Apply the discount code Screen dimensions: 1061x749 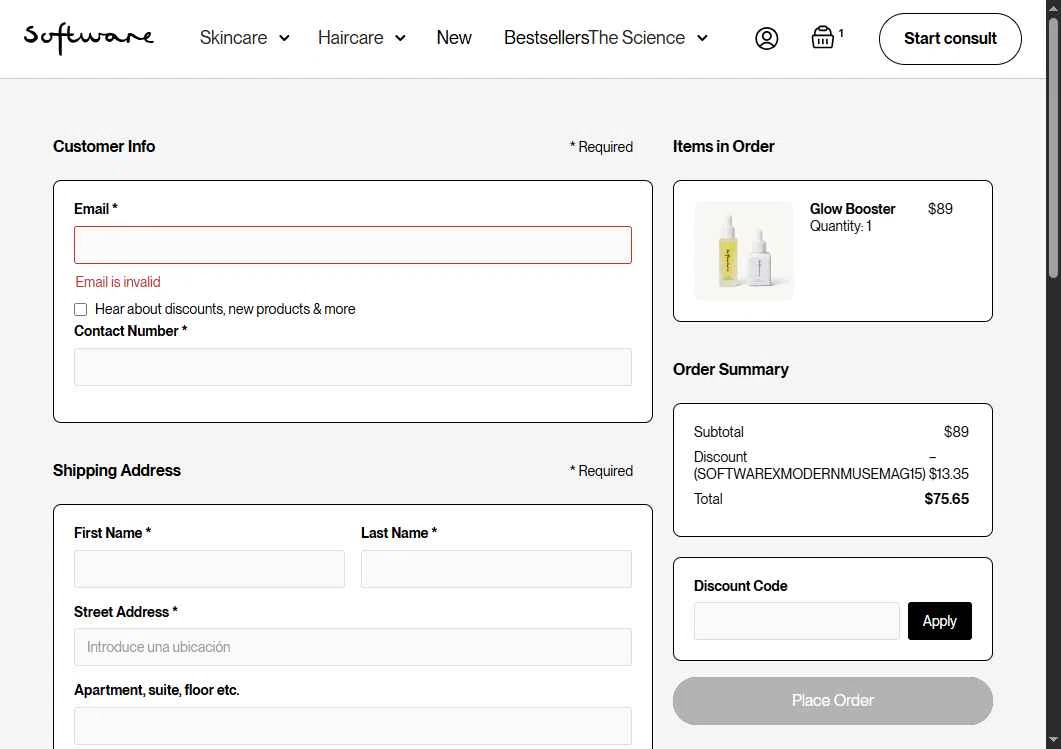point(939,621)
